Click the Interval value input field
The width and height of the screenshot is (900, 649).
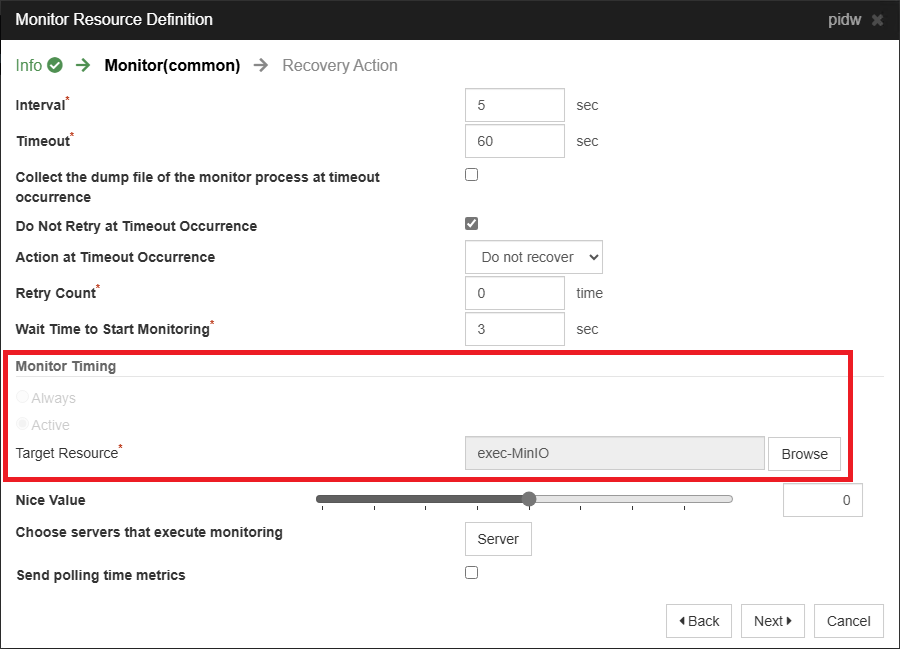coord(514,104)
